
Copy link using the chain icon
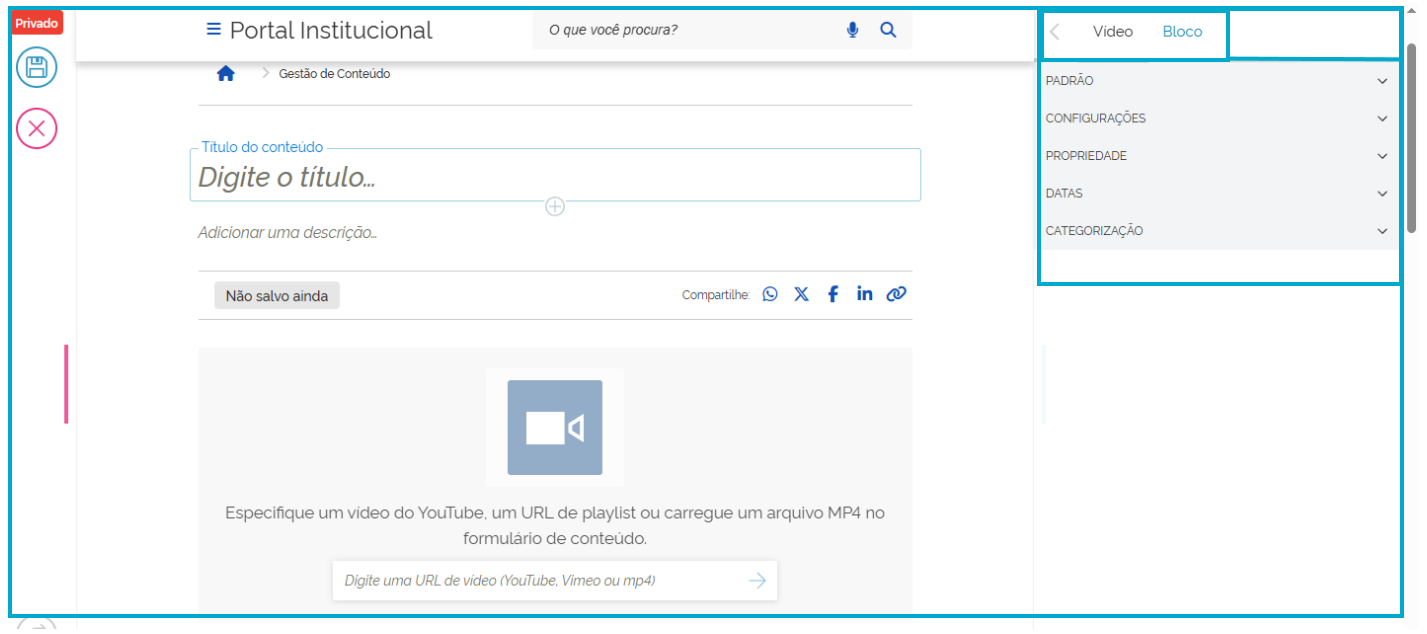896,294
